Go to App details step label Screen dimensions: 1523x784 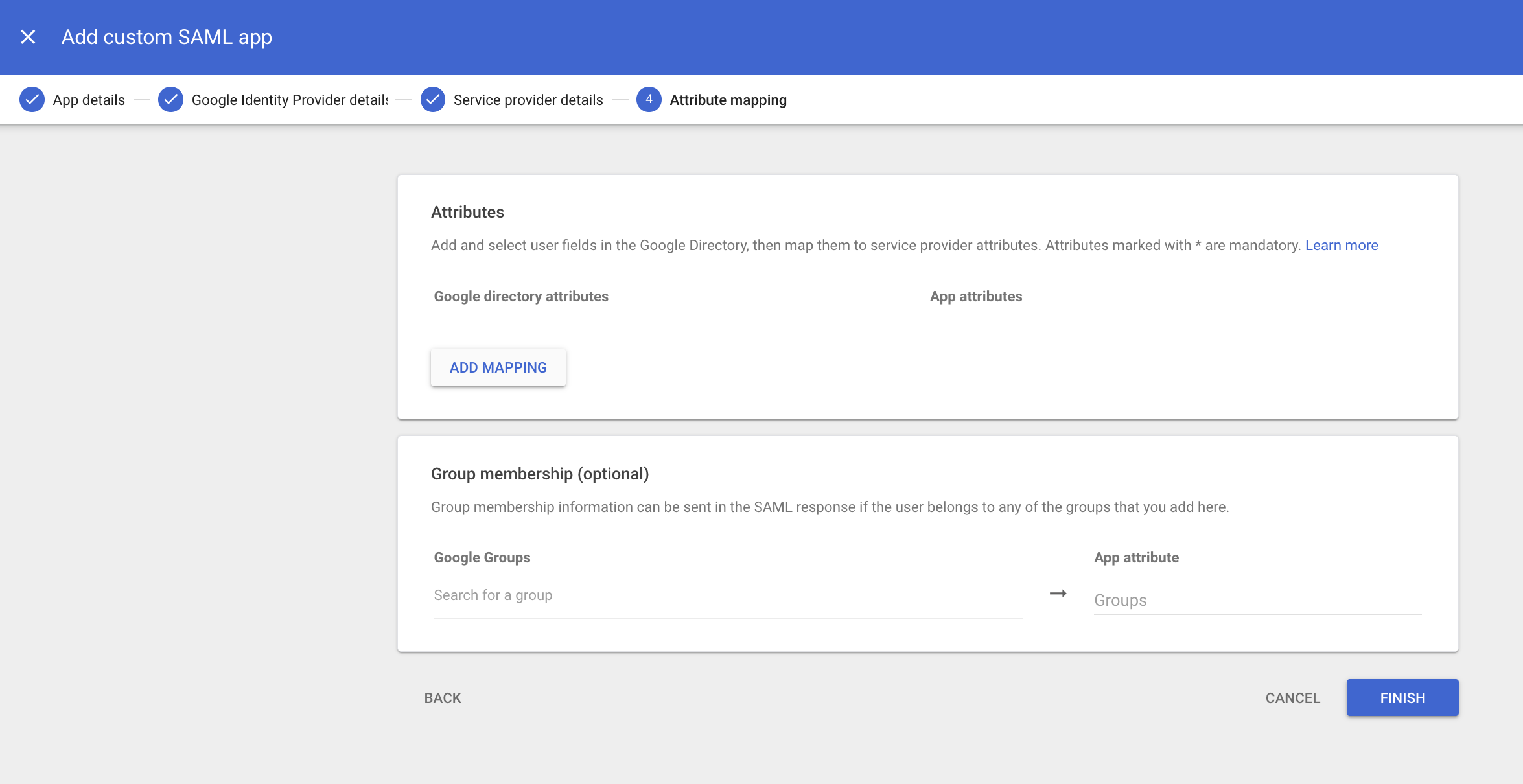pyautogui.click(x=89, y=100)
